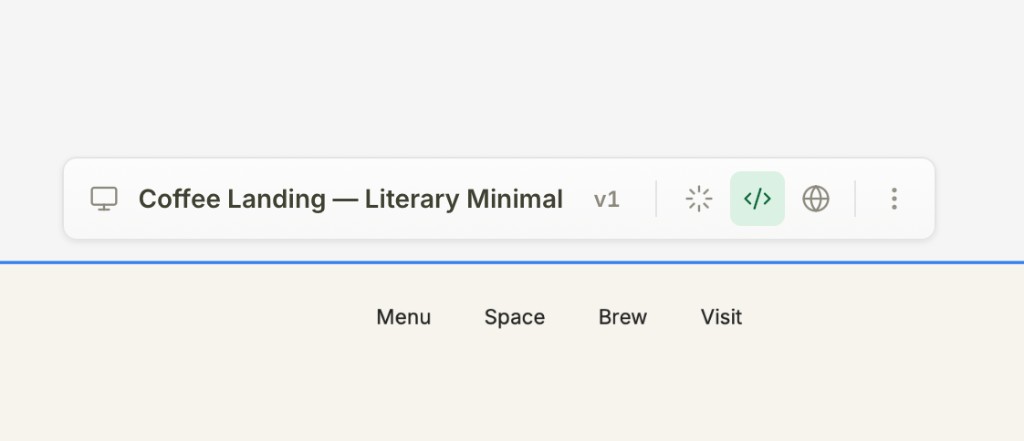Expand the vertical ellipsis overflow menu

coord(895,199)
